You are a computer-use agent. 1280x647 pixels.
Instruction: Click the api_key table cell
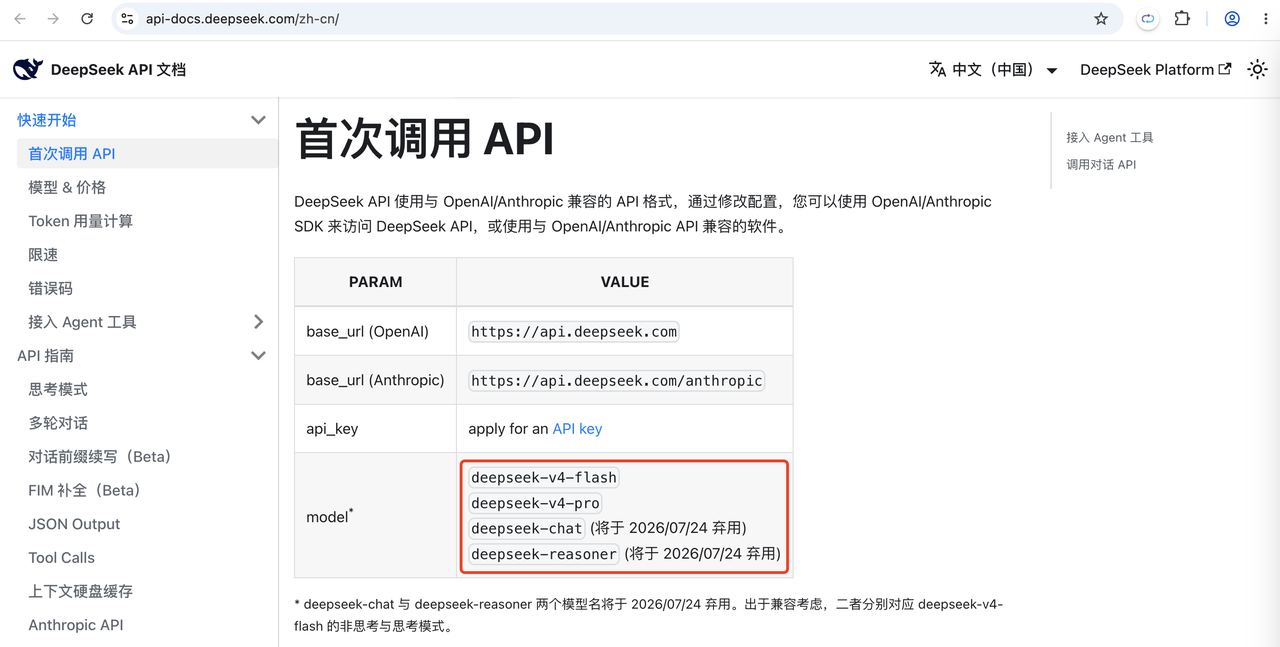pos(375,428)
